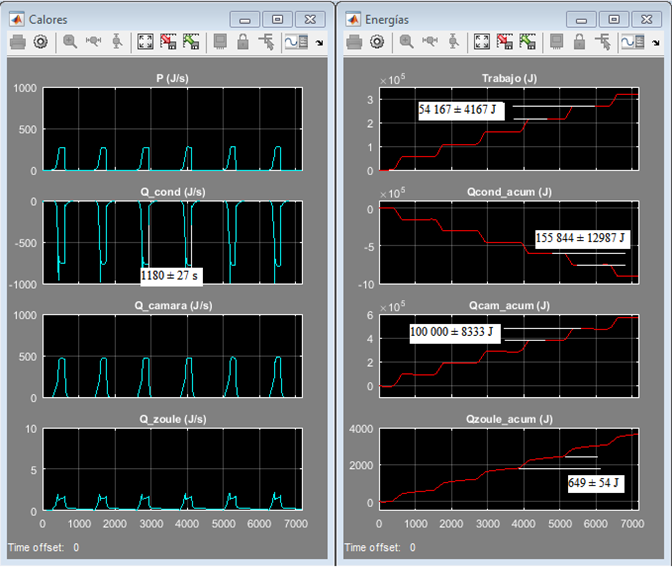Save current axes settings in Energías

point(505,42)
